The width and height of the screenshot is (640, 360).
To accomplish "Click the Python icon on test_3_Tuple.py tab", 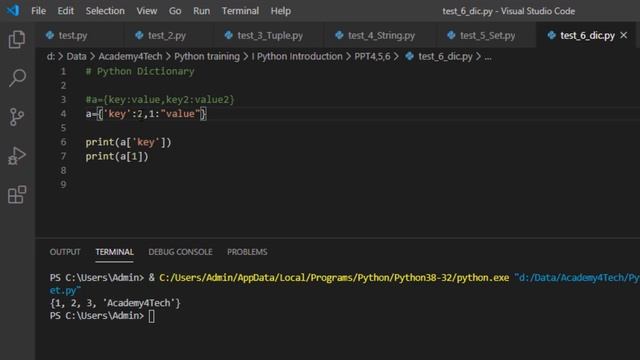I will [229, 36].
